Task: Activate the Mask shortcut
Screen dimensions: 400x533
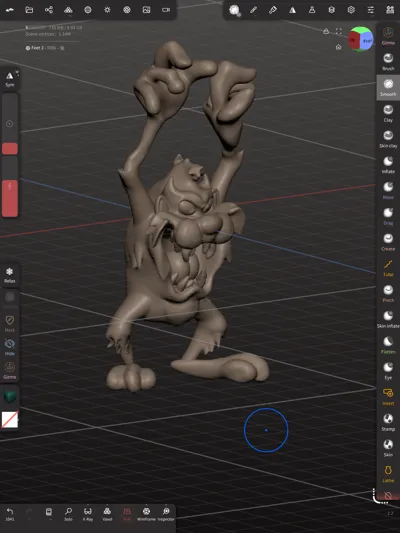Action: tap(10, 323)
